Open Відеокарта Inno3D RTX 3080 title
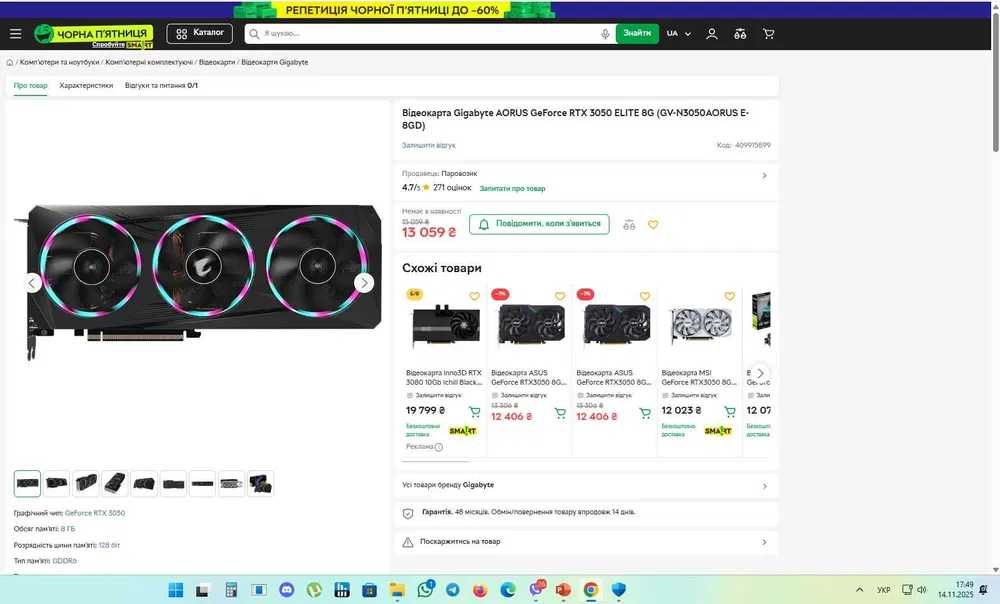1000x604 pixels. click(444, 378)
